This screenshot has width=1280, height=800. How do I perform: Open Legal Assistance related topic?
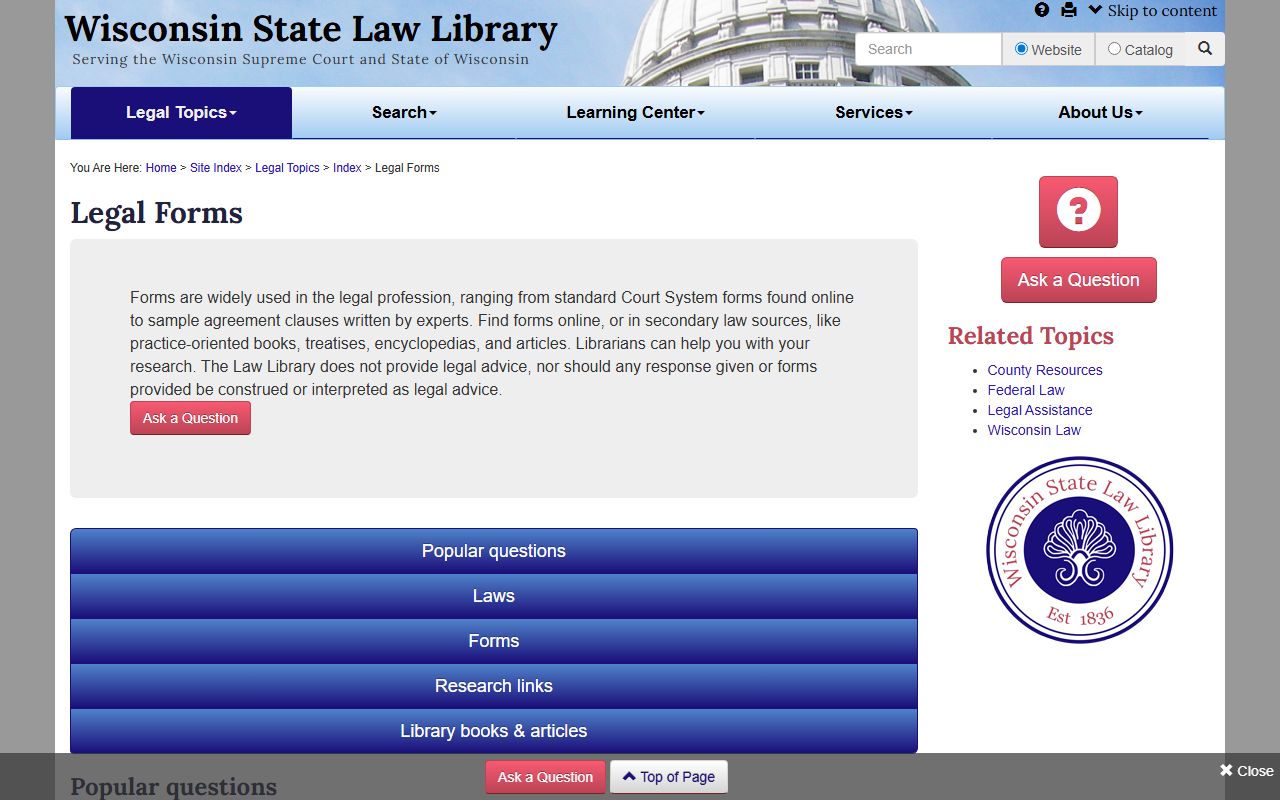(x=1040, y=410)
